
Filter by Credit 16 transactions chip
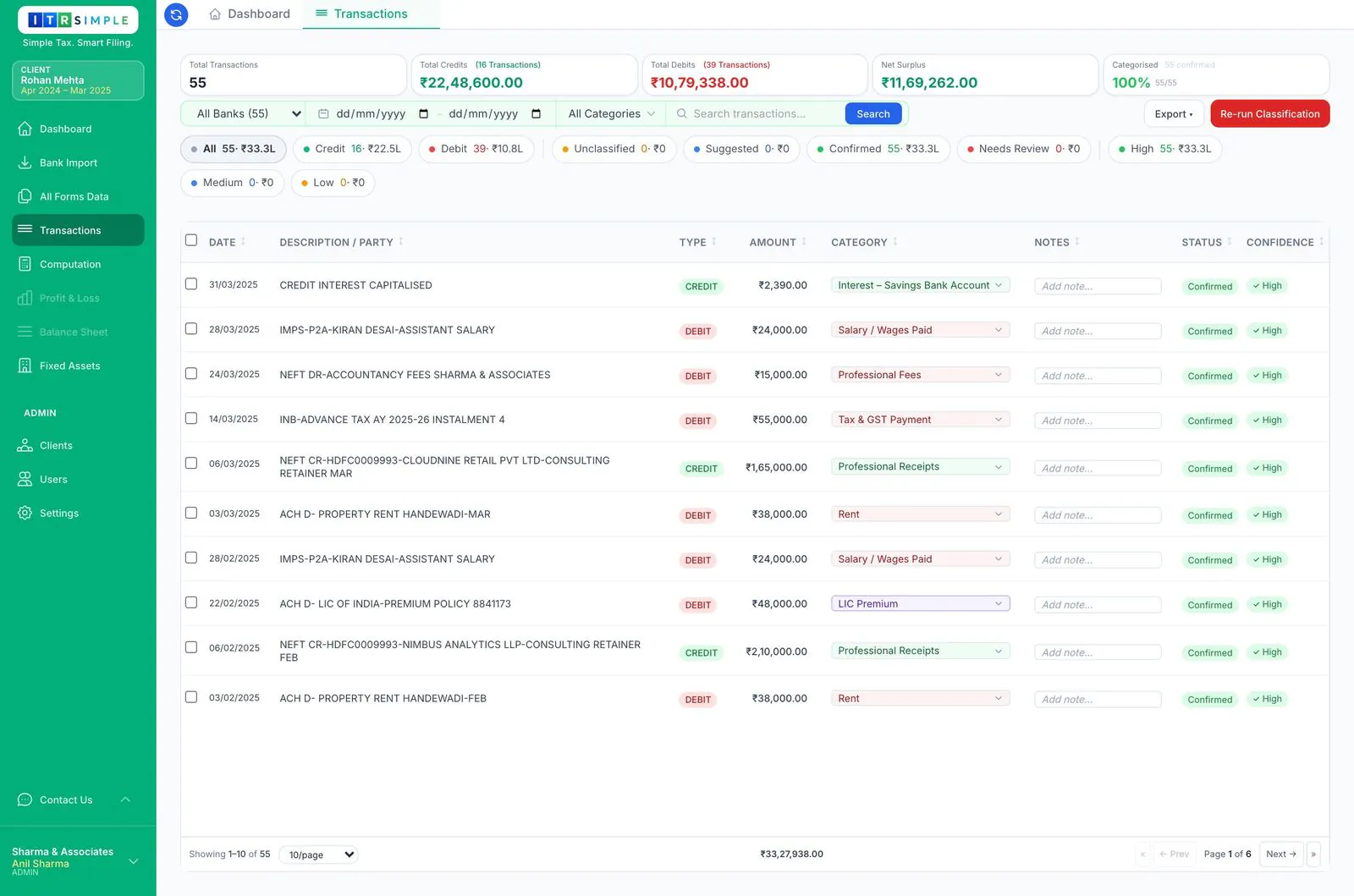tap(352, 149)
